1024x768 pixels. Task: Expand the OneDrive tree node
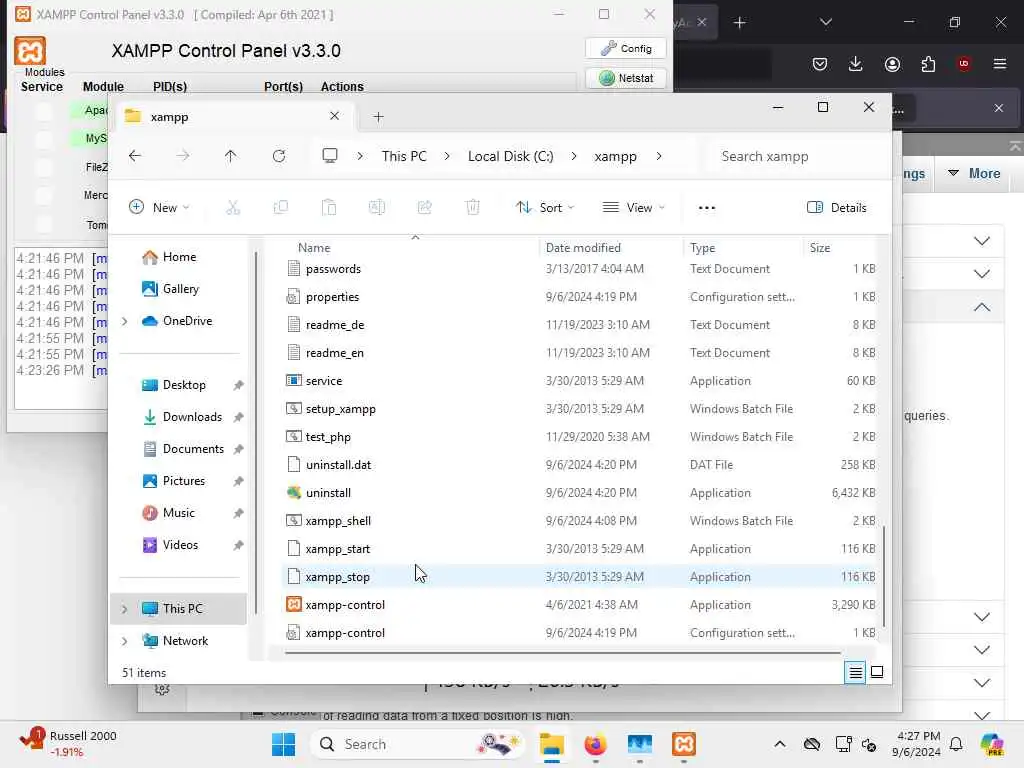pyautogui.click(x=125, y=321)
